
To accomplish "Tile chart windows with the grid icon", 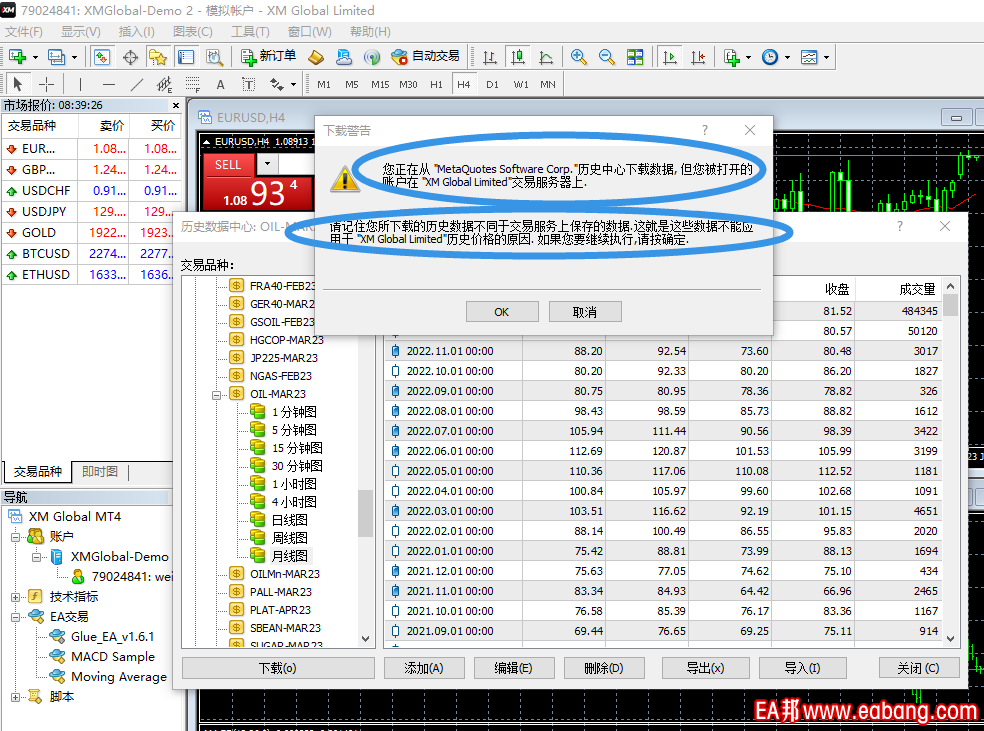I will tap(635, 57).
